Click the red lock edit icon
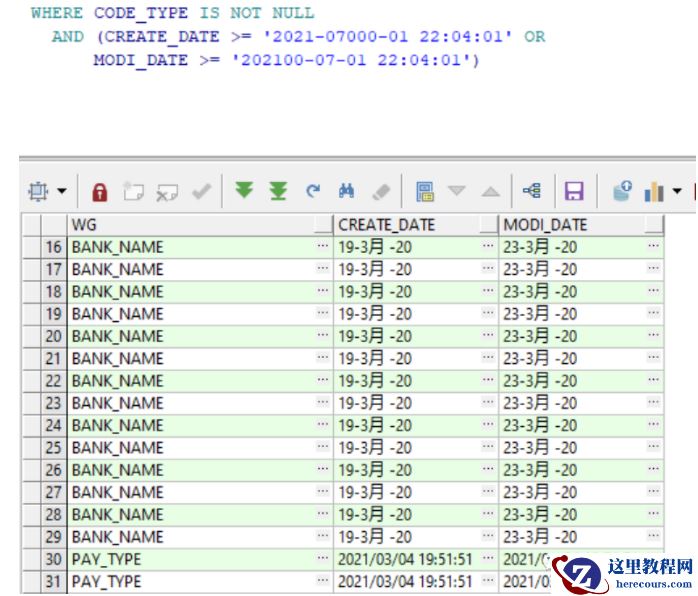This screenshot has height=596, width=698. (100, 192)
